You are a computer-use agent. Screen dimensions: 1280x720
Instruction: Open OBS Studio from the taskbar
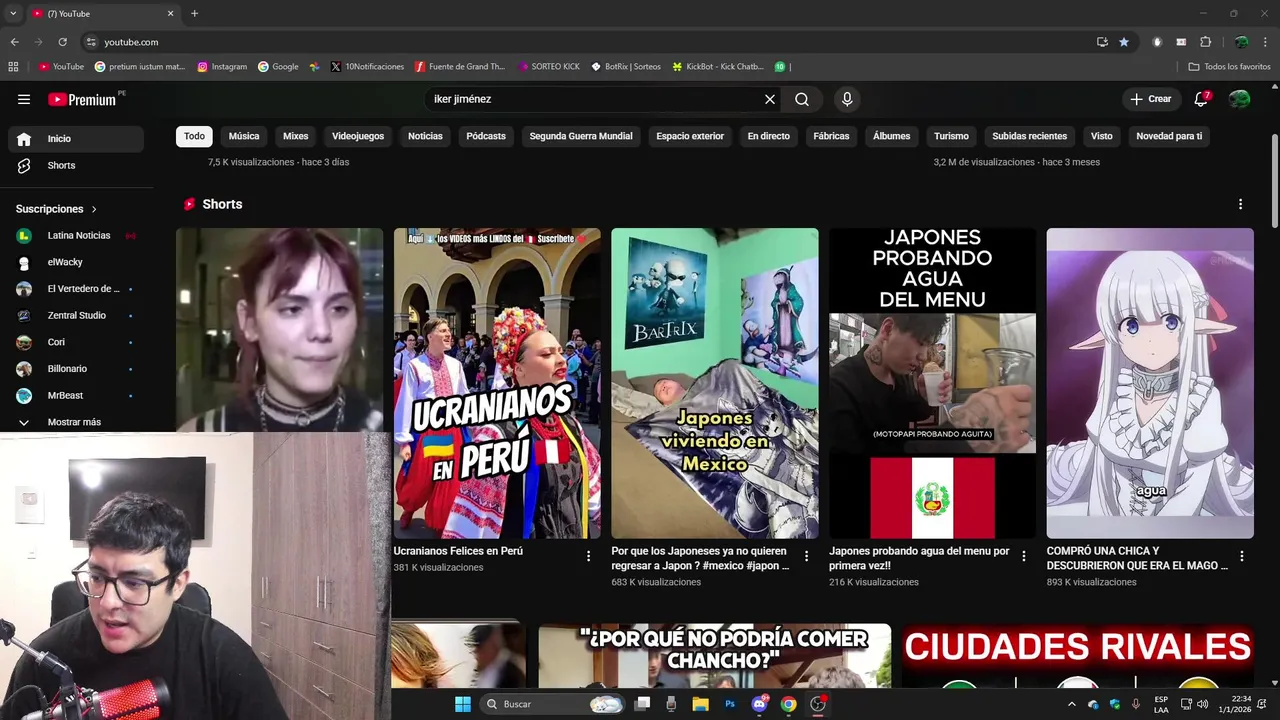(x=818, y=704)
